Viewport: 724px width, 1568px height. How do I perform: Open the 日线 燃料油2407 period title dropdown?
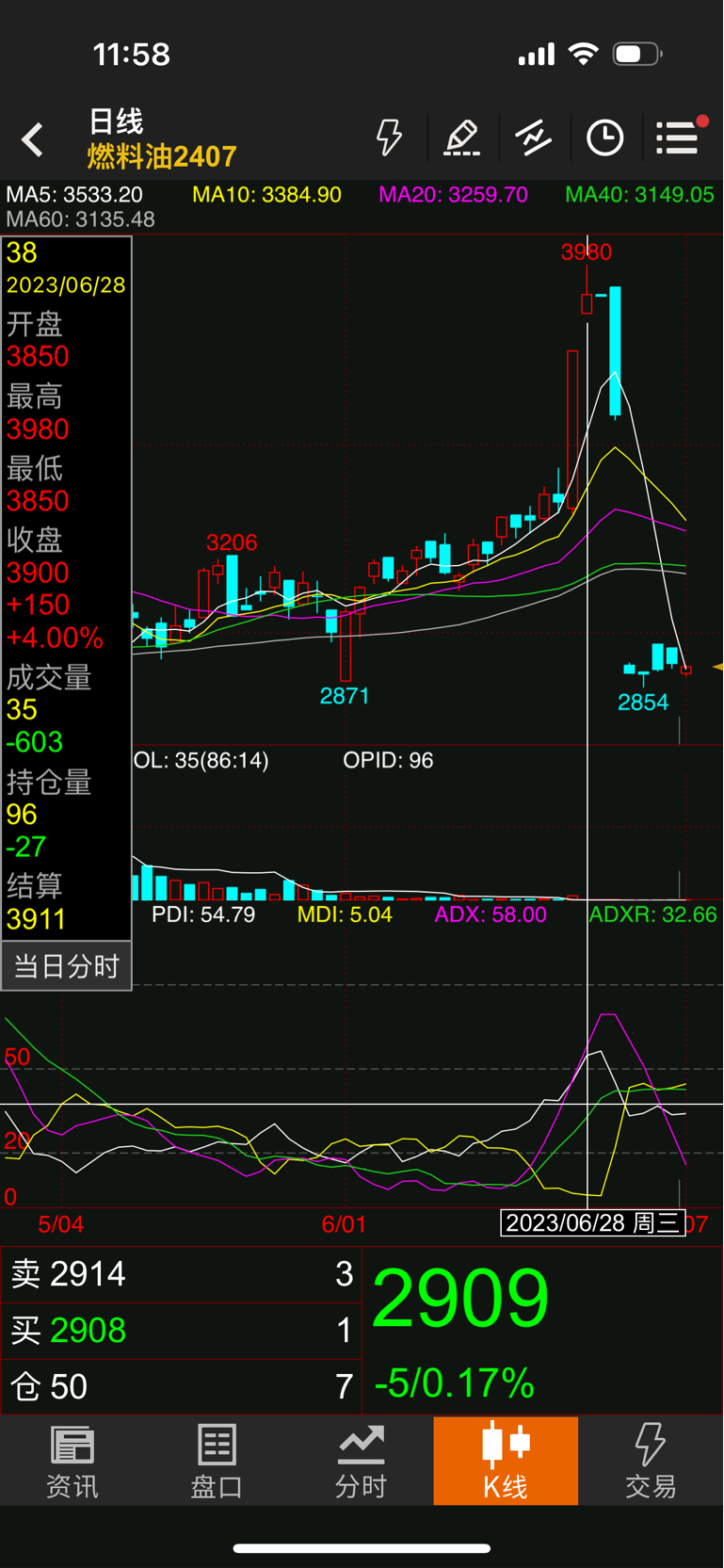[x=162, y=138]
